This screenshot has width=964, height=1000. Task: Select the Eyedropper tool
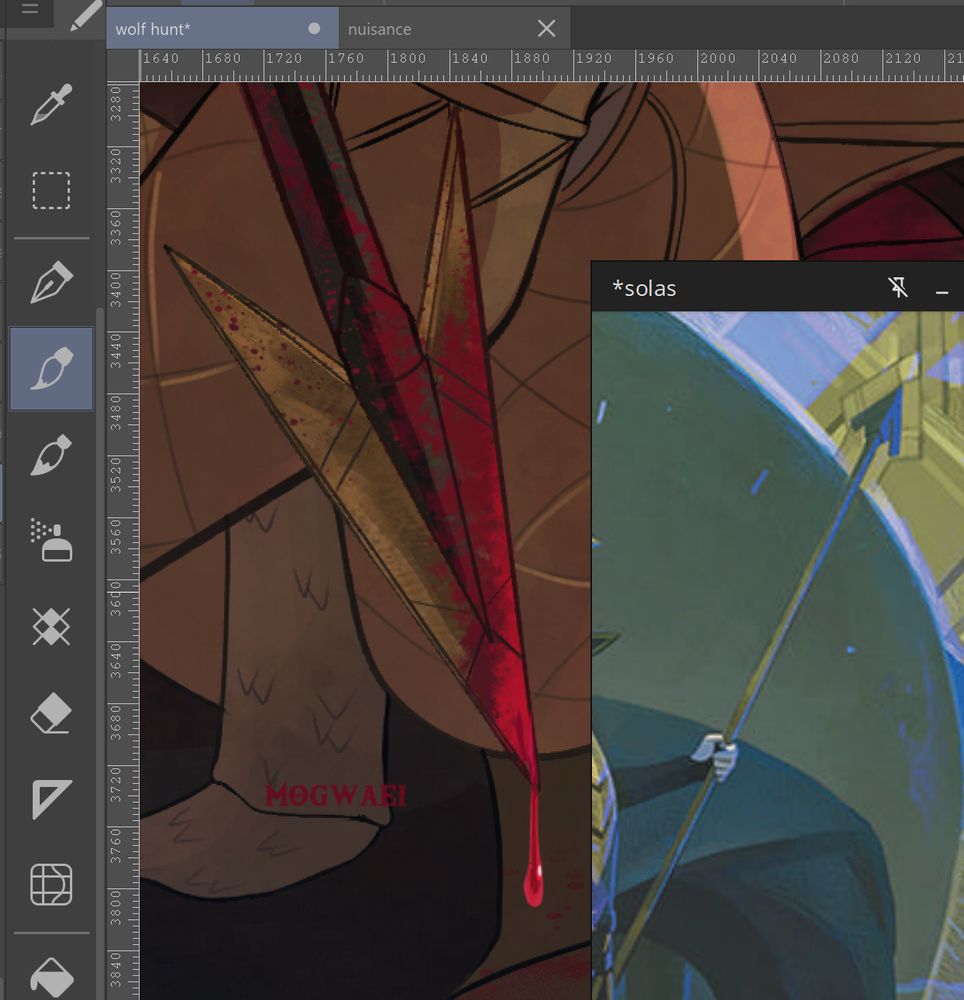[x=51, y=104]
